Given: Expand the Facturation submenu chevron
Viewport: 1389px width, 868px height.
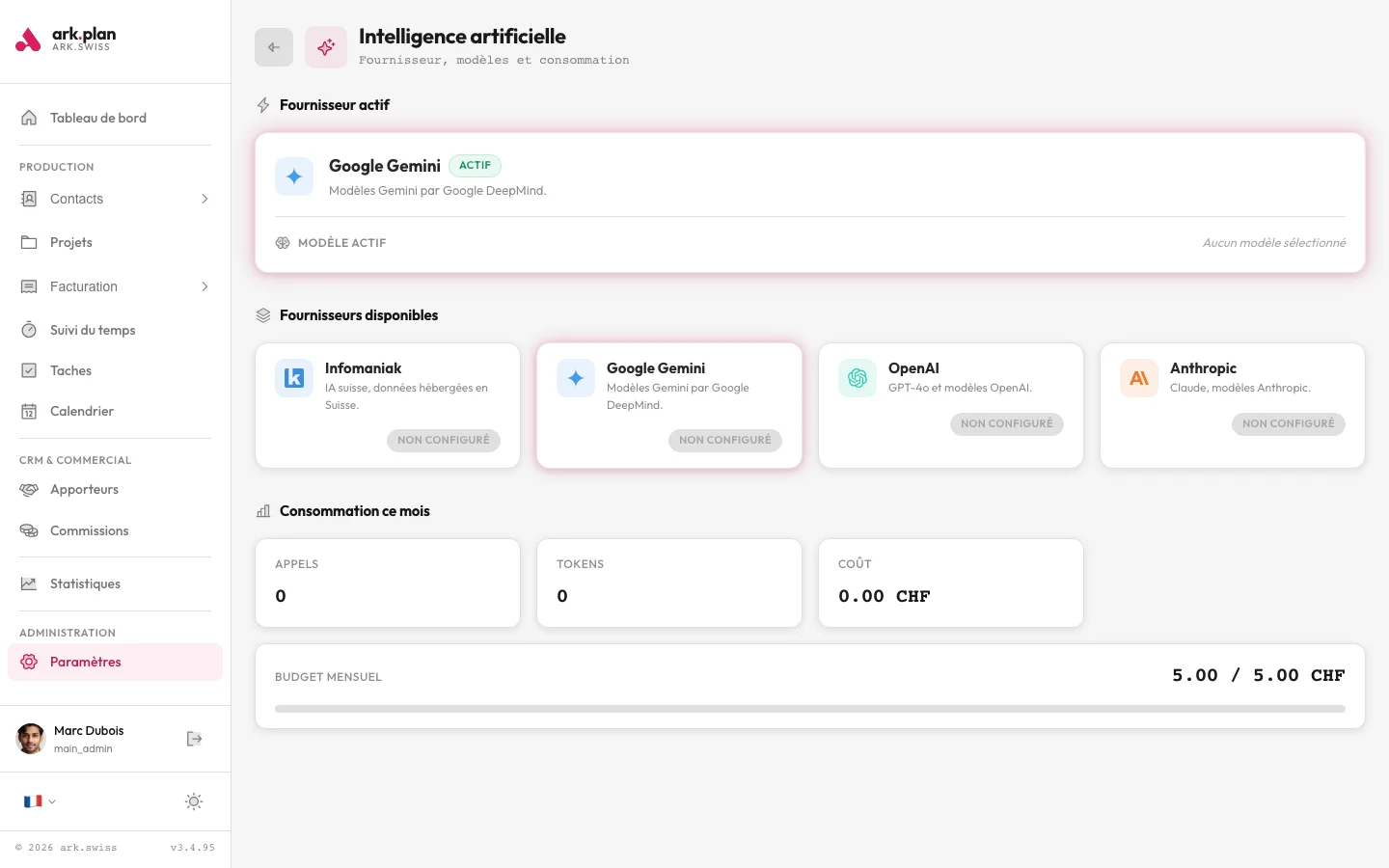Looking at the screenshot, I should [x=204, y=286].
